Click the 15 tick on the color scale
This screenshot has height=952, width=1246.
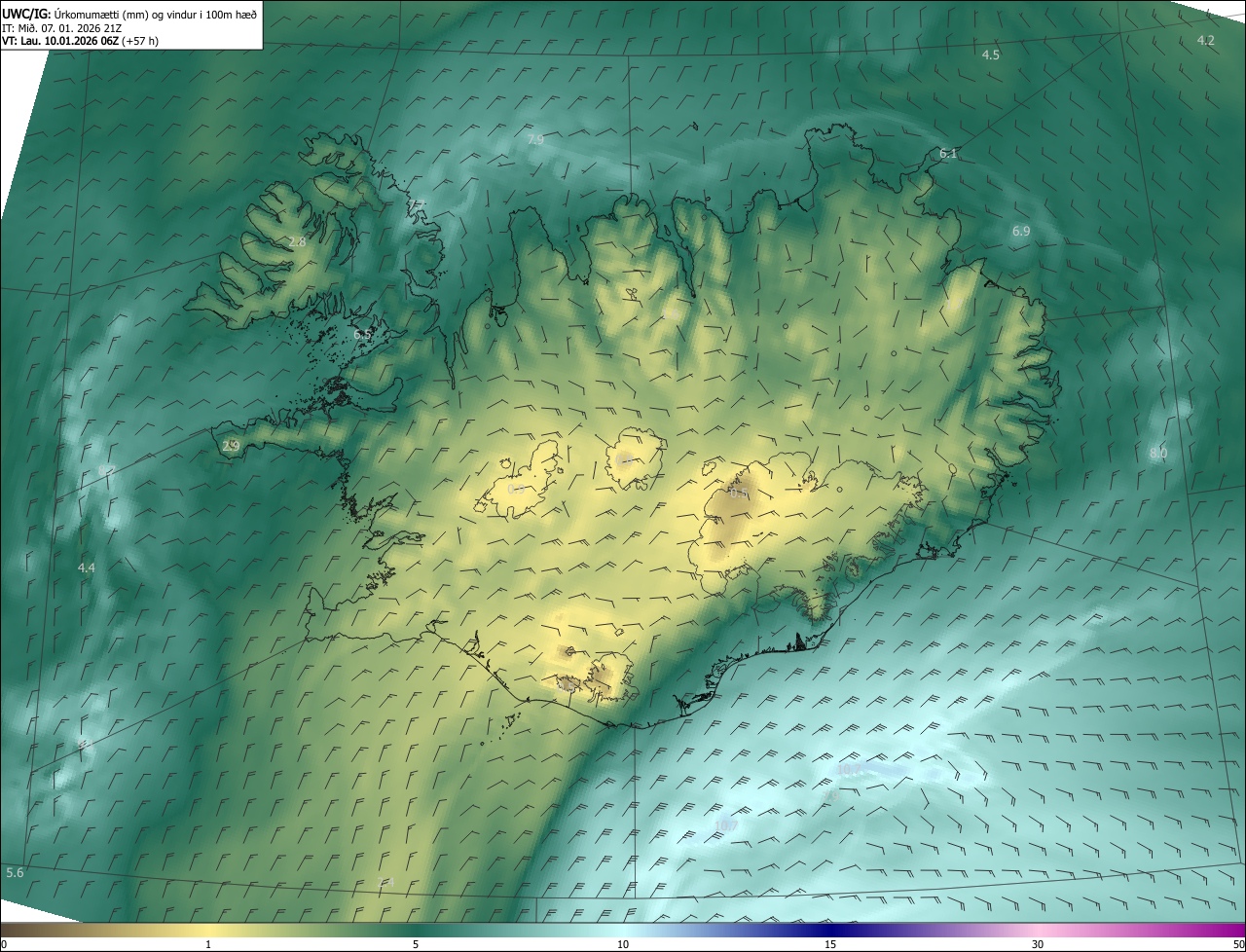(830, 944)
